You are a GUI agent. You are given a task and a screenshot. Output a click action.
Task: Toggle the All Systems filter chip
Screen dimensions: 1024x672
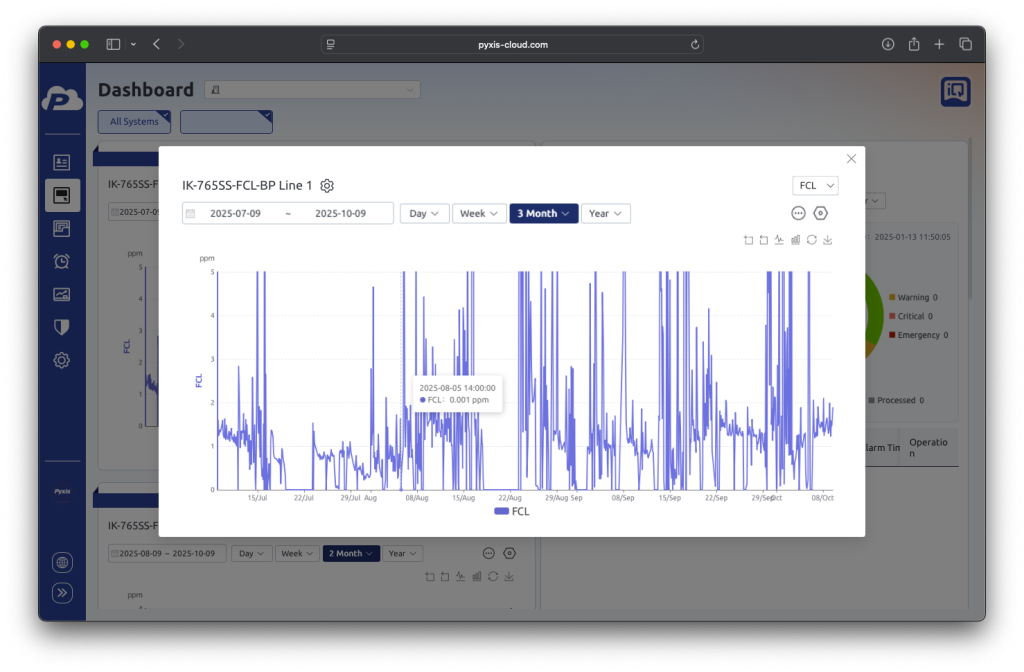[135, 122]
